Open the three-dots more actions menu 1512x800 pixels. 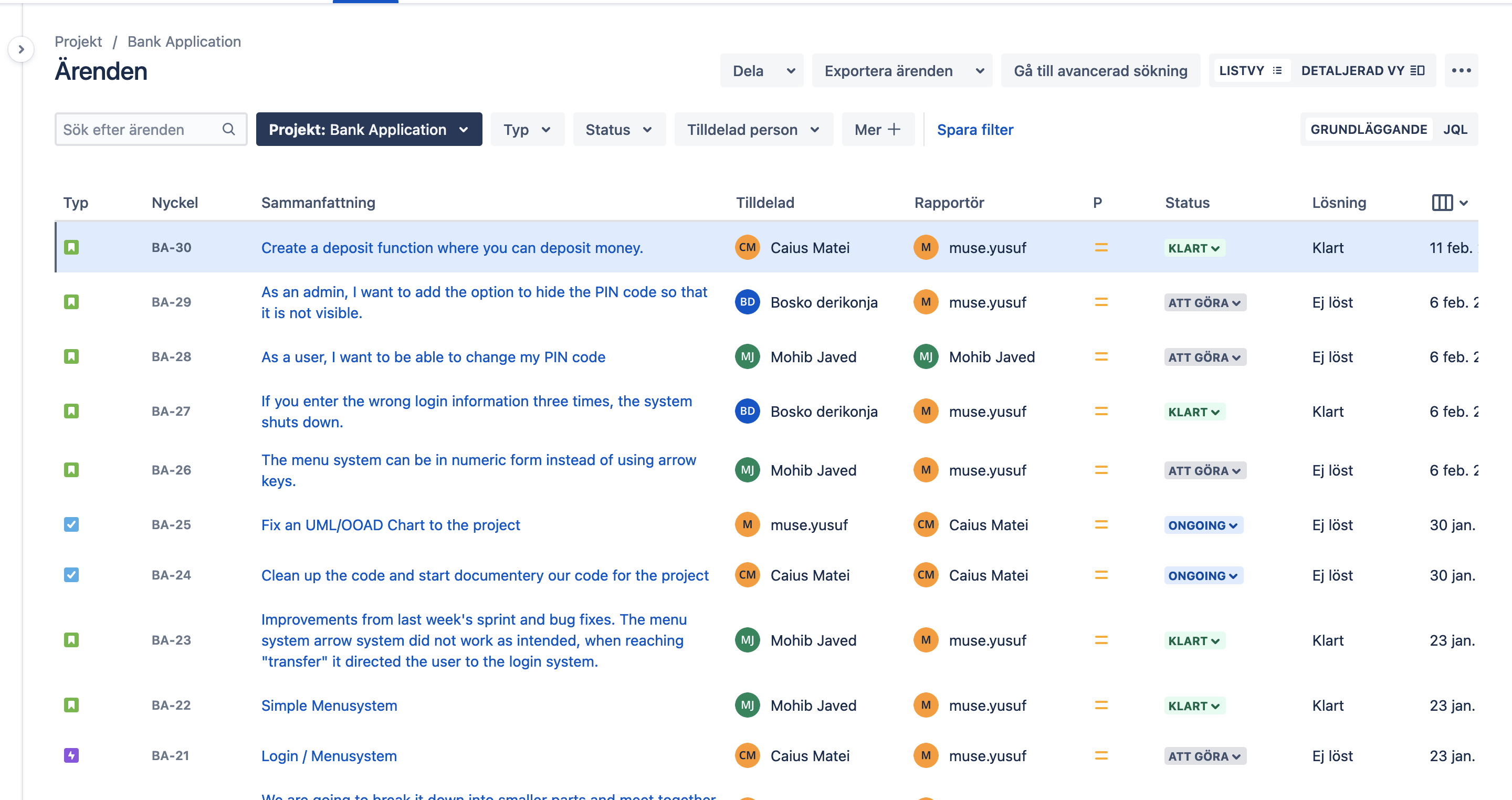(x=1461, y=70)
